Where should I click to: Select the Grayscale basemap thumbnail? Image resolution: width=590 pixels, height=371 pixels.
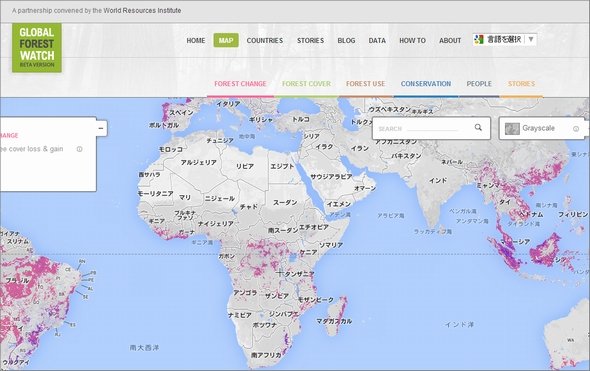point(512,129)
